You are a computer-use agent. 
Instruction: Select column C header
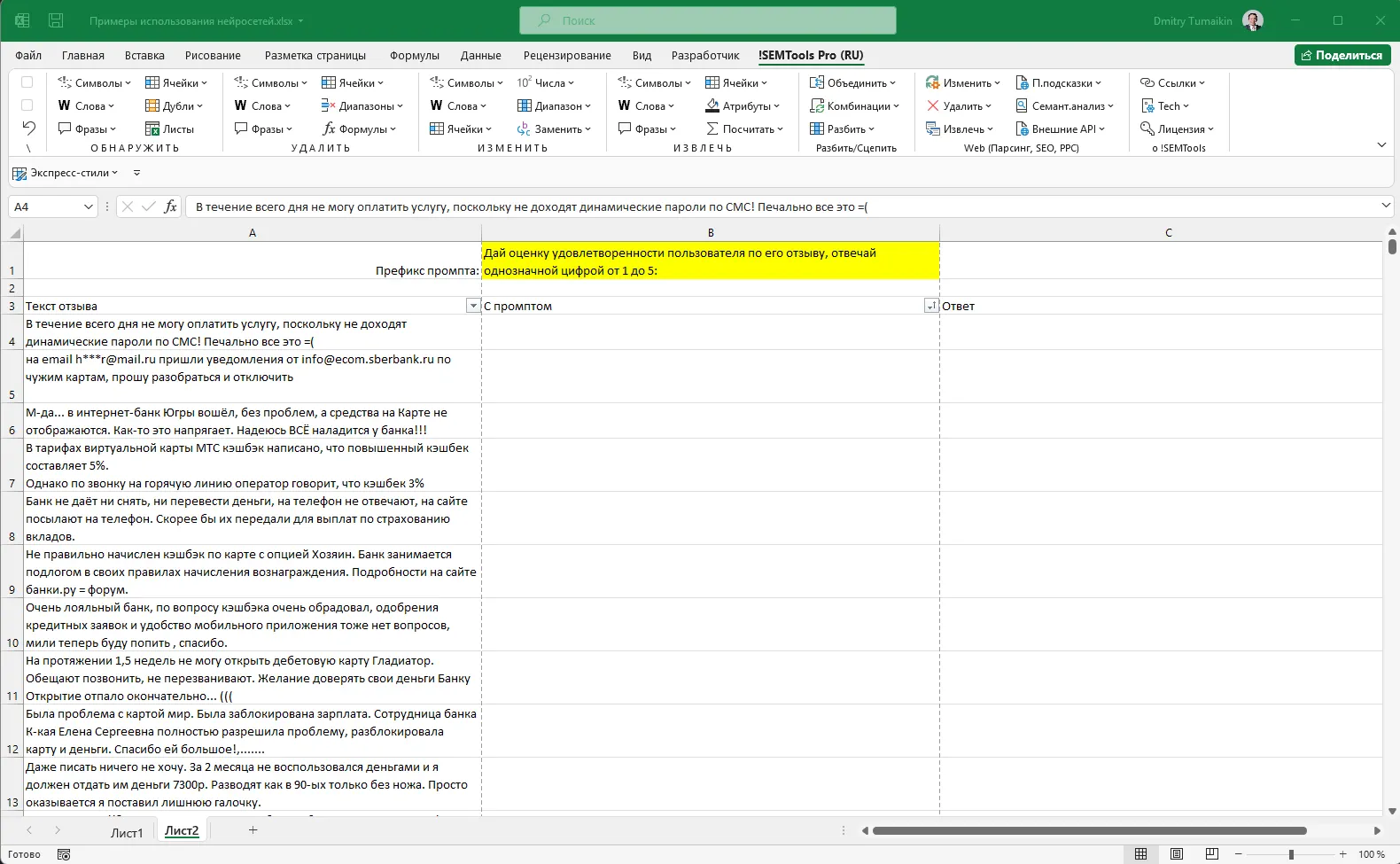1168,232
